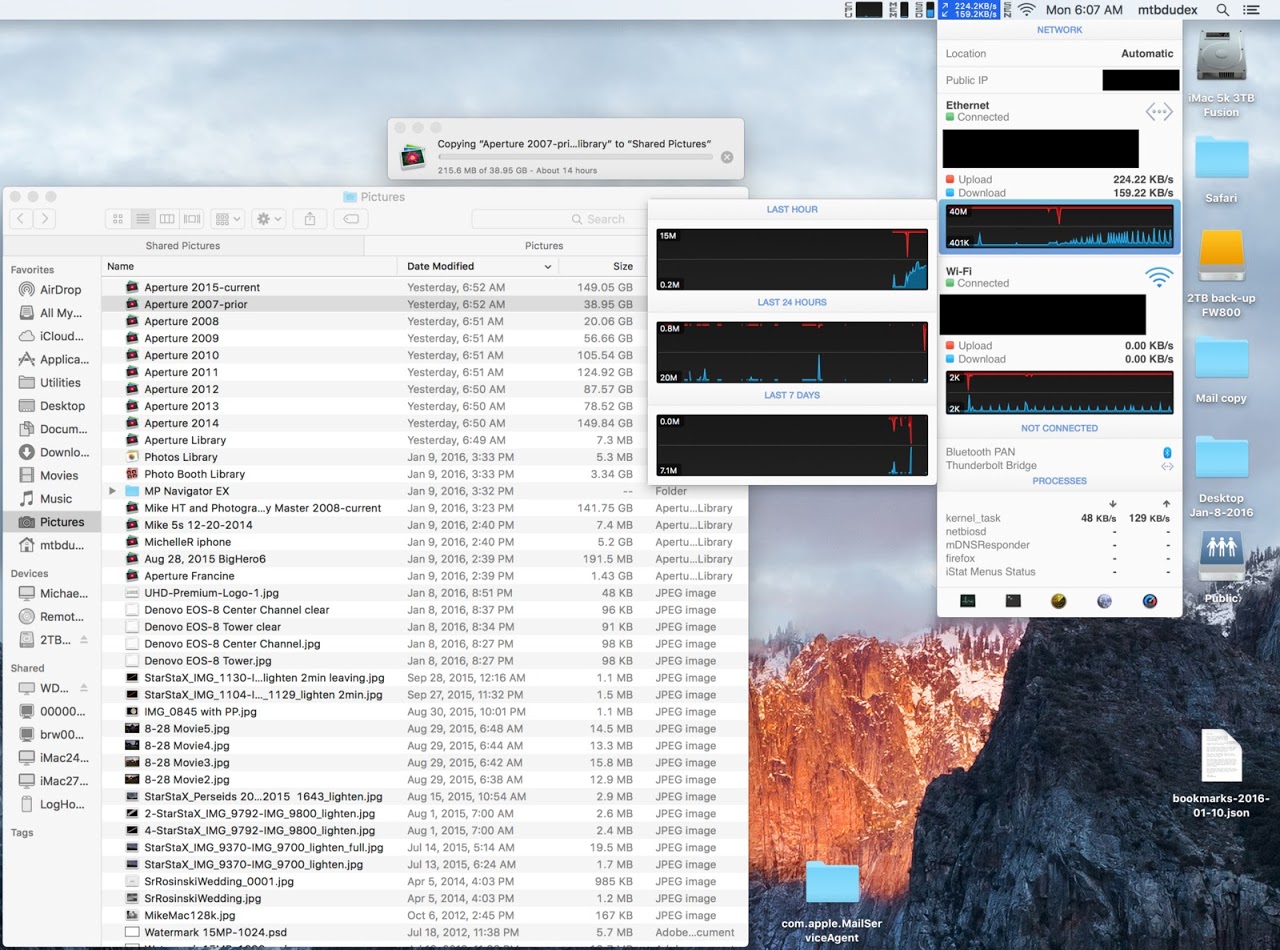Click iStat CPU monitor in menu bar
The image size is (1280, 950).
pos(865,9)
